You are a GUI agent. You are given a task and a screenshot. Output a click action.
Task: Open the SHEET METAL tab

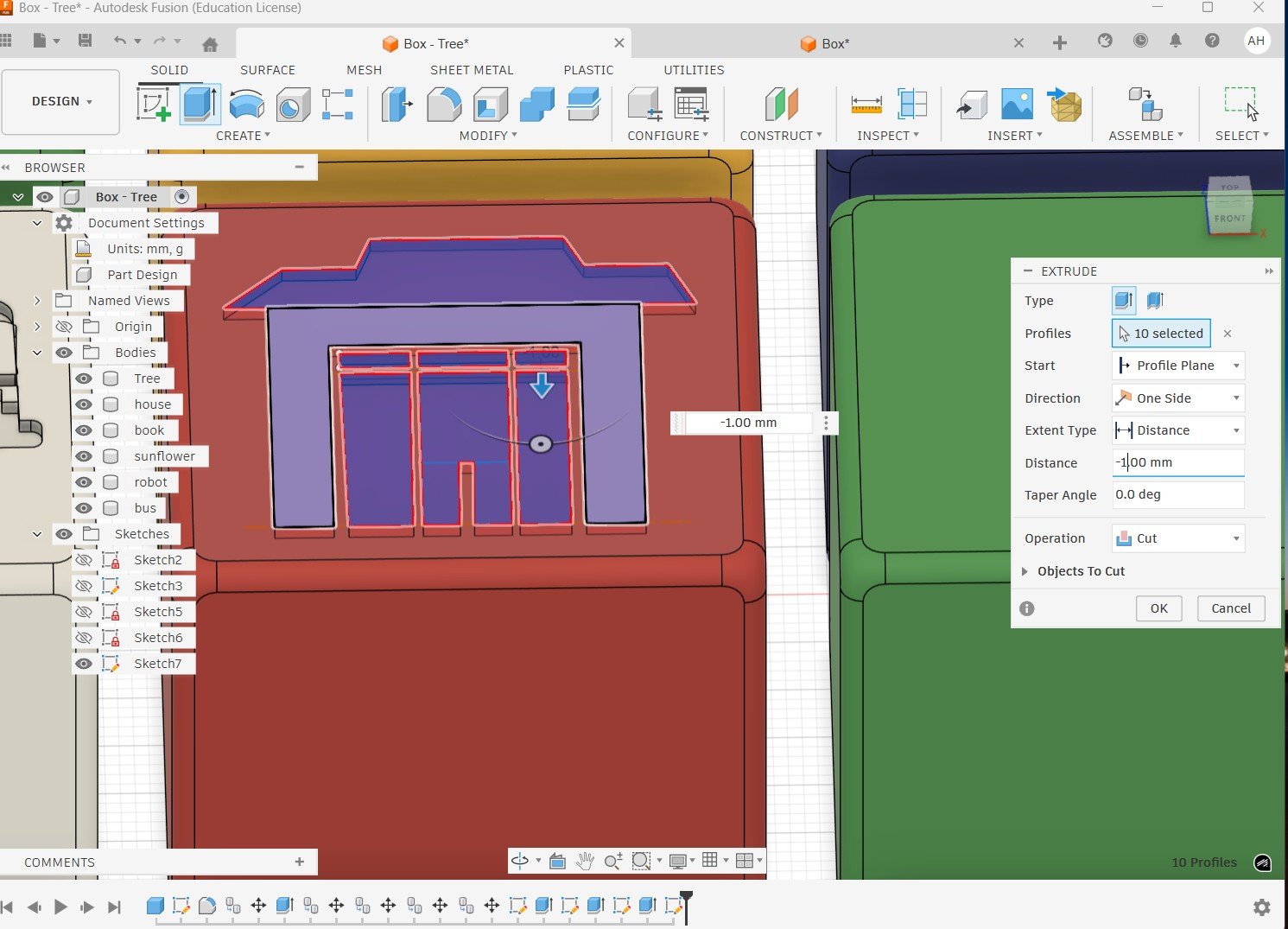[472, 70]
